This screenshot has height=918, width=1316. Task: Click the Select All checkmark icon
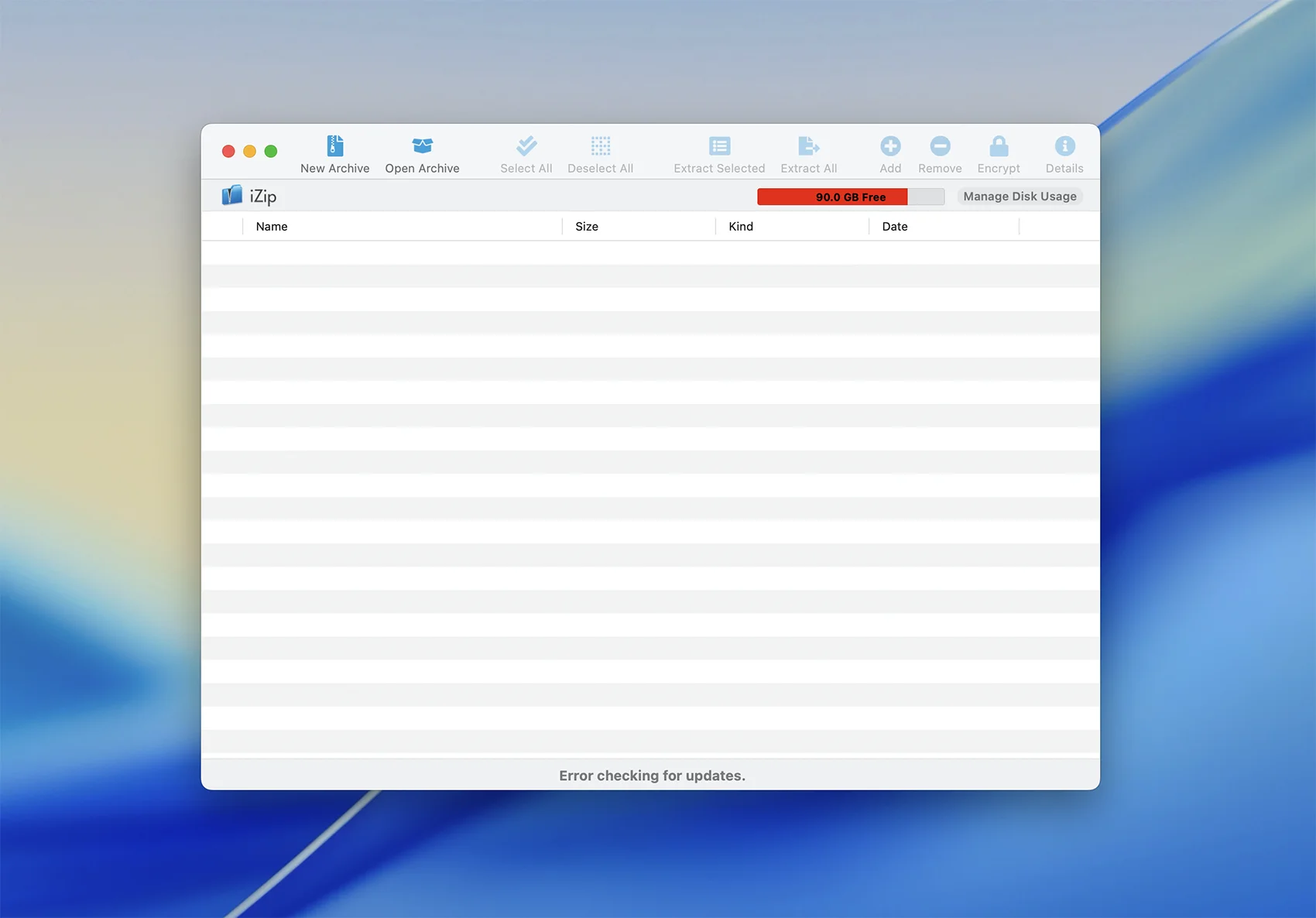click(x=526, y=146)
